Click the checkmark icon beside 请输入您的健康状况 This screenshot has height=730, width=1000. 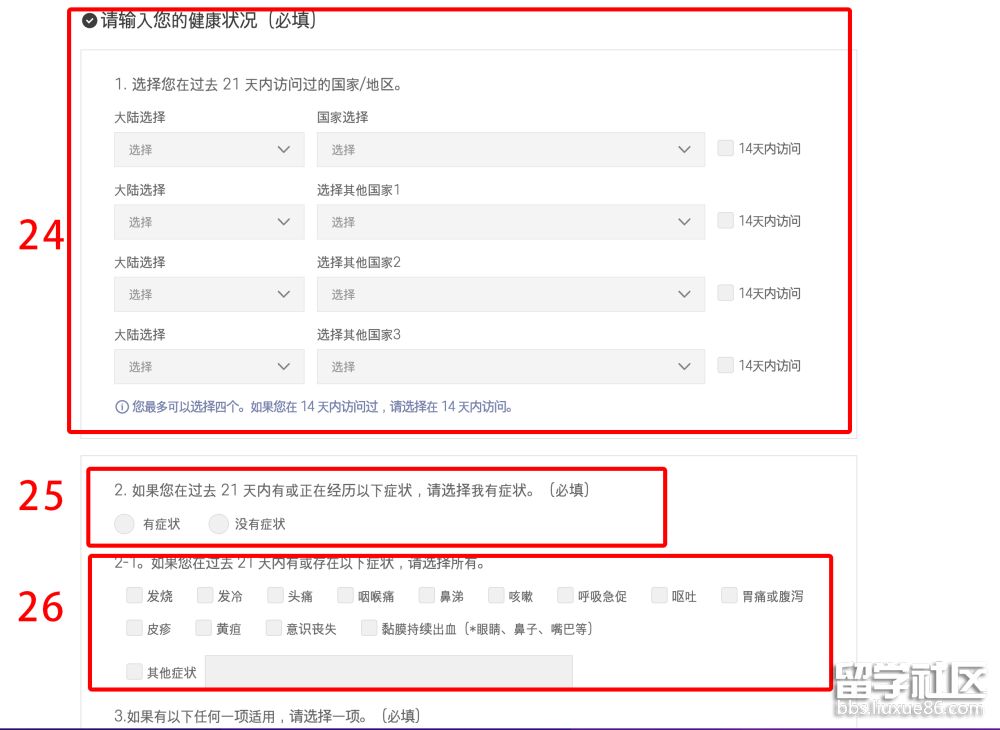pyautogui.click(x=90, y=21)
